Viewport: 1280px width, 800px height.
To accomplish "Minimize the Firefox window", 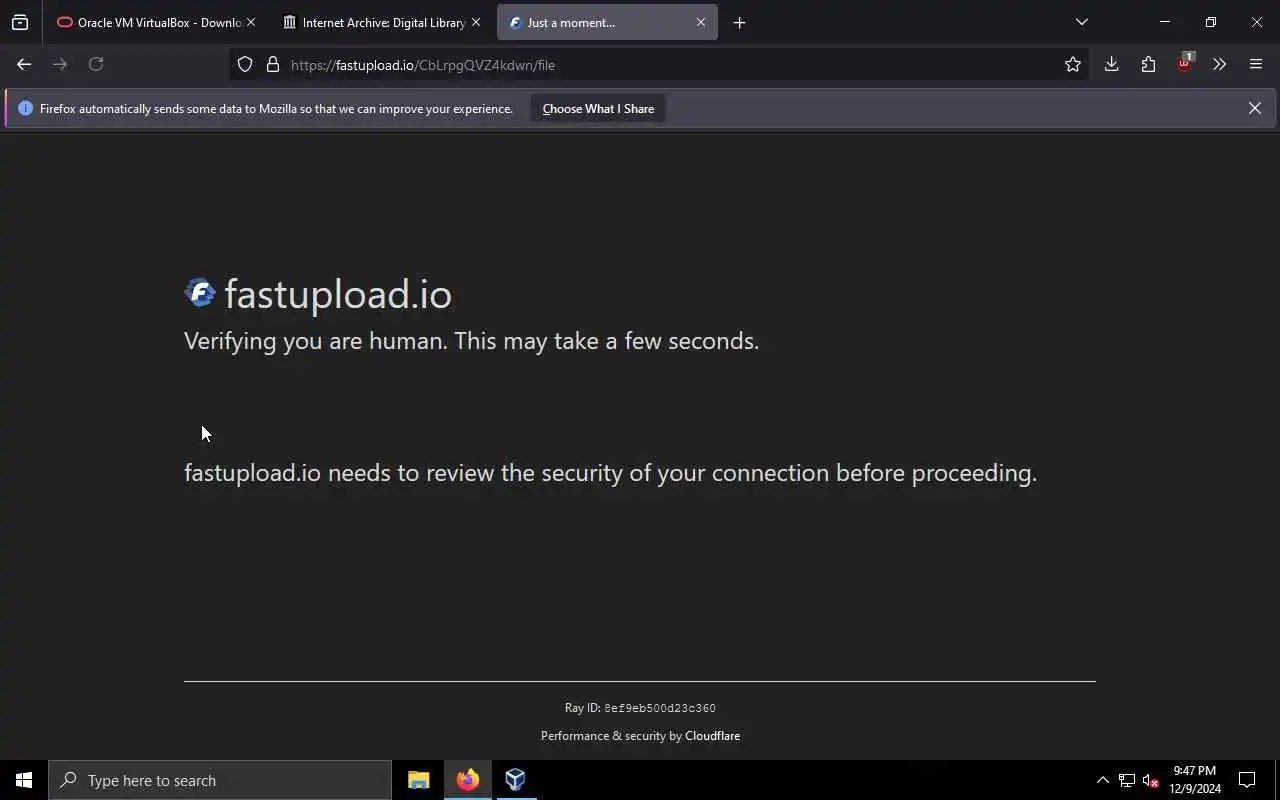I will [x=1164, y=22].
